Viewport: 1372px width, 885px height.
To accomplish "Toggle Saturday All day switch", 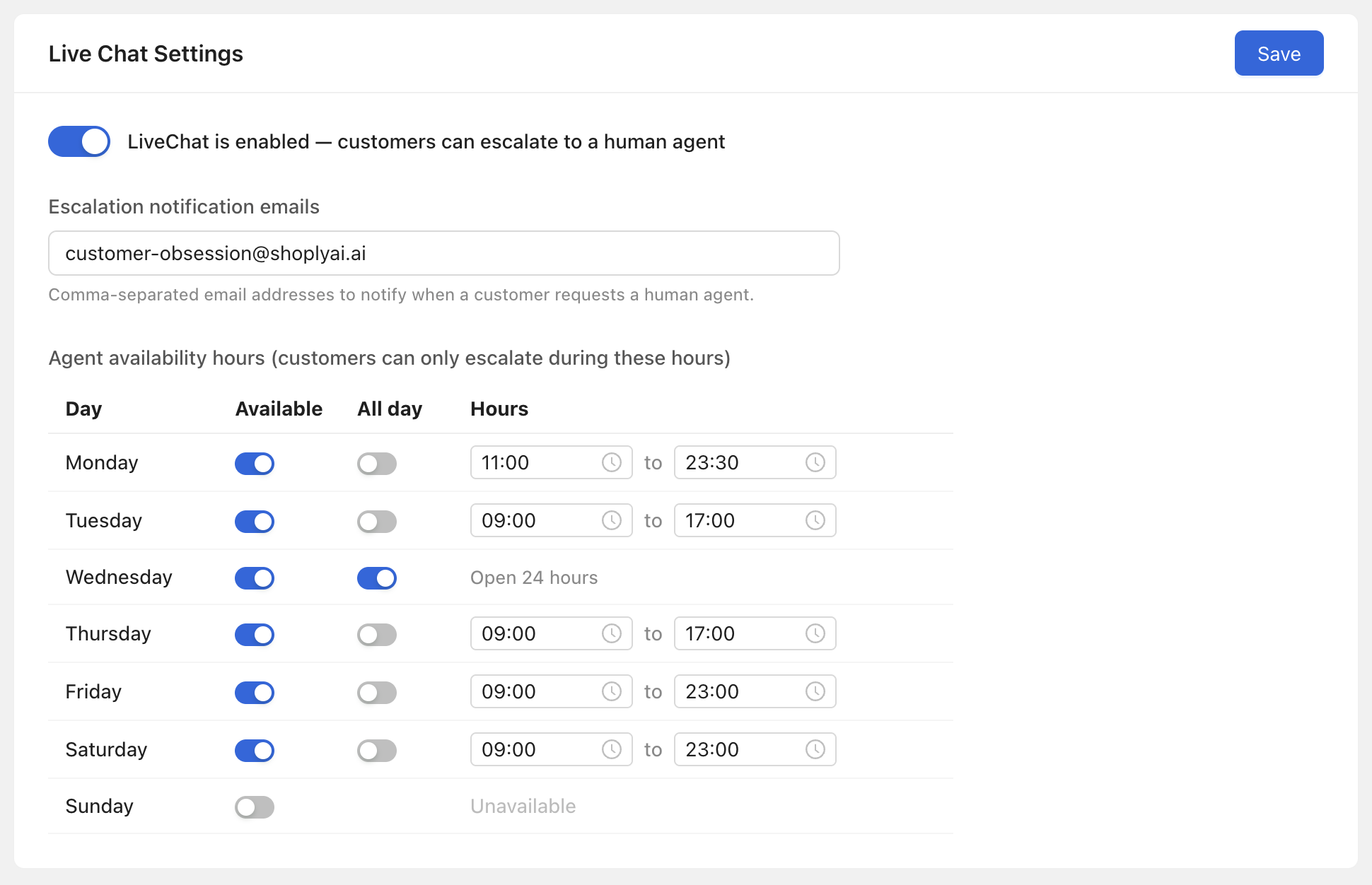I will click(x=376, y=751).
